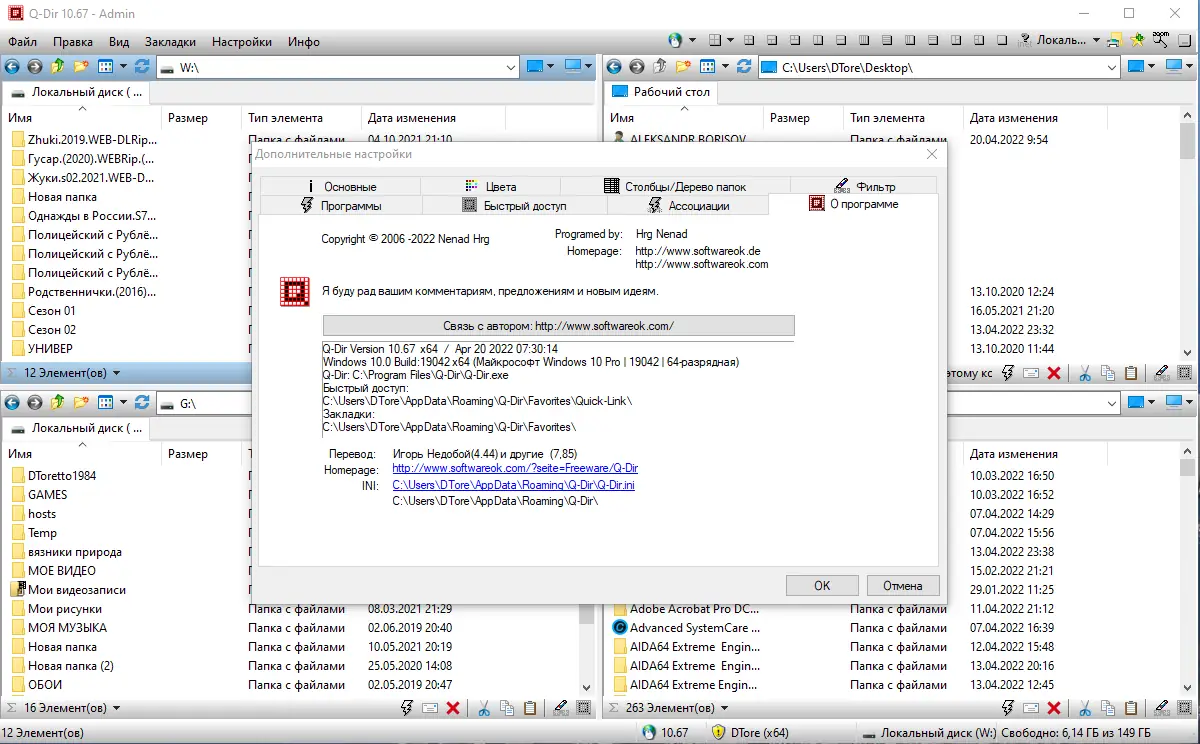Click scissors cut icon in Desktop pane status bar
The image size is (1200, 744).
pos(1084,373)
